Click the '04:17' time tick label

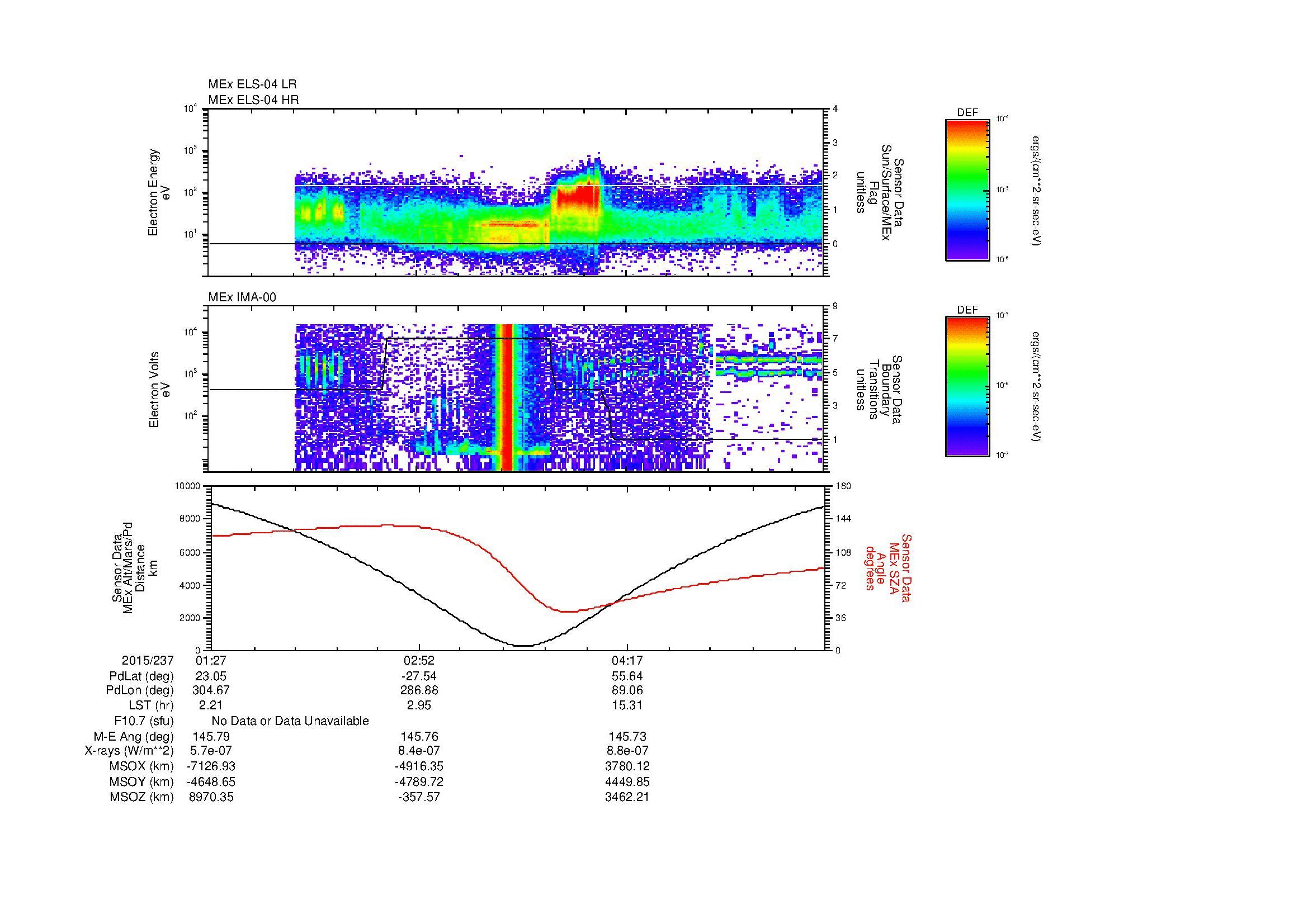[x=627, y=660]
